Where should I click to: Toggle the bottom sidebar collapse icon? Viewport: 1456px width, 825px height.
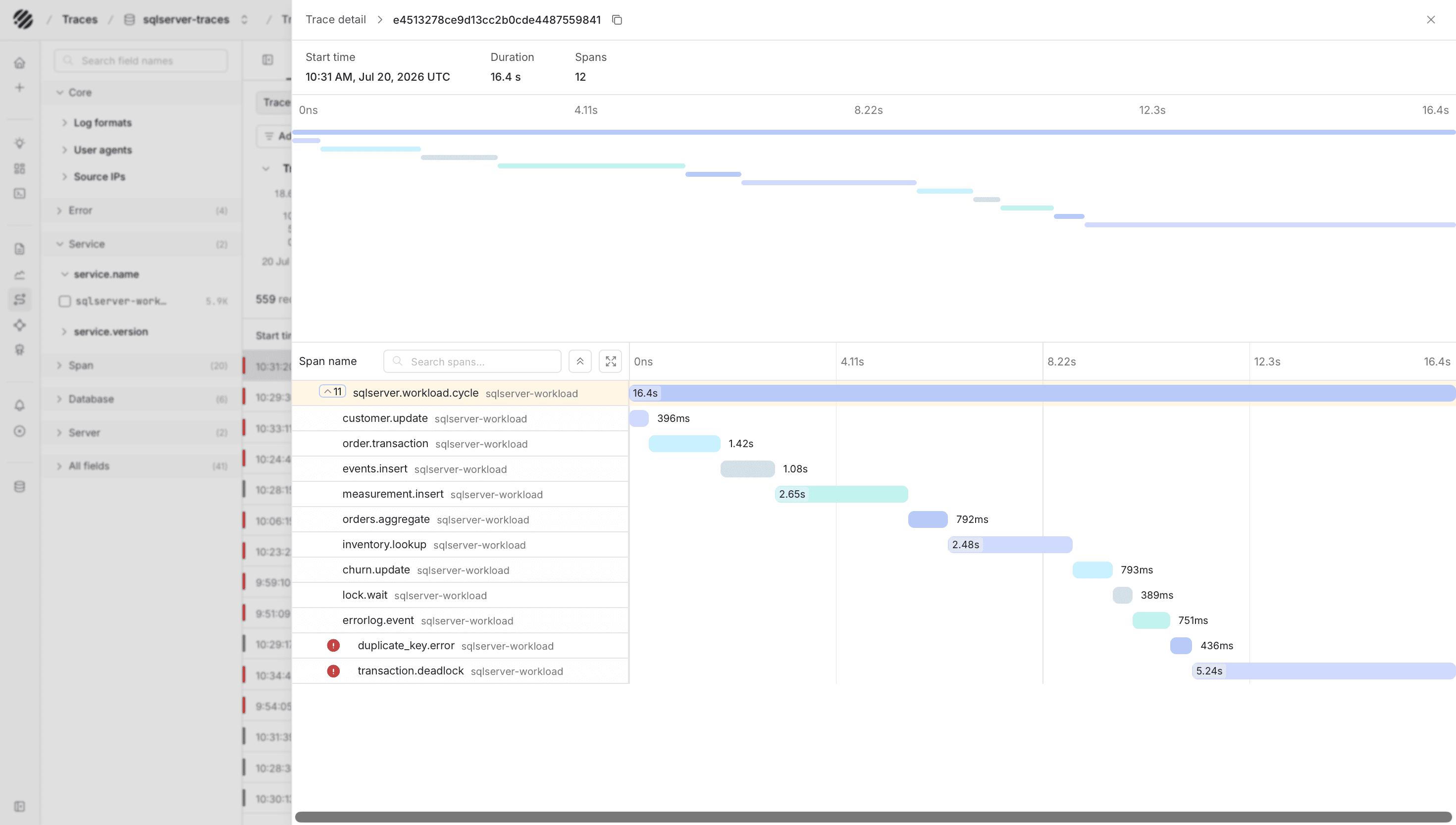[x=19, y=806]
